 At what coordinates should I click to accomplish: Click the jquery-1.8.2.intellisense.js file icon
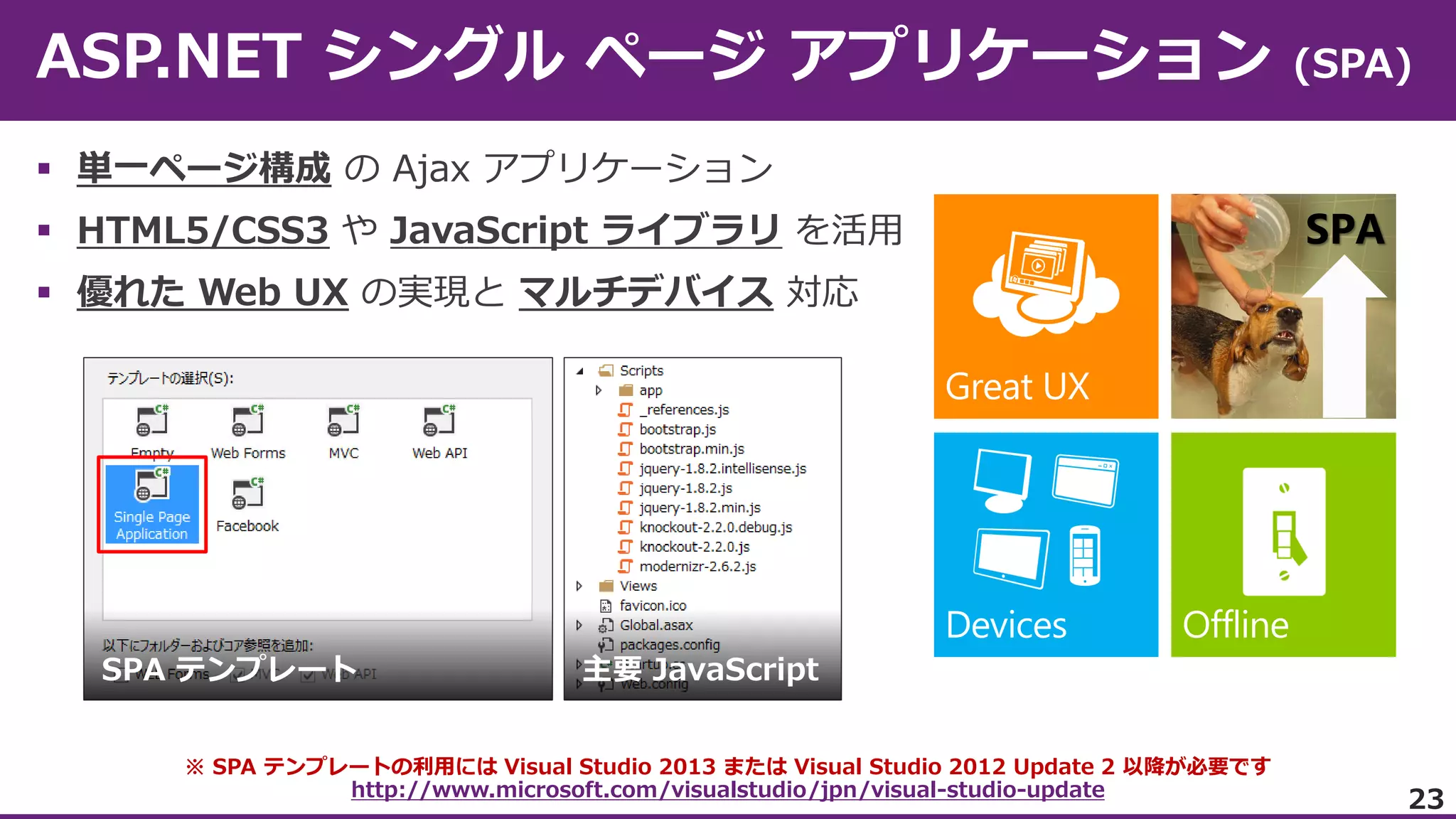click(625, 469)
